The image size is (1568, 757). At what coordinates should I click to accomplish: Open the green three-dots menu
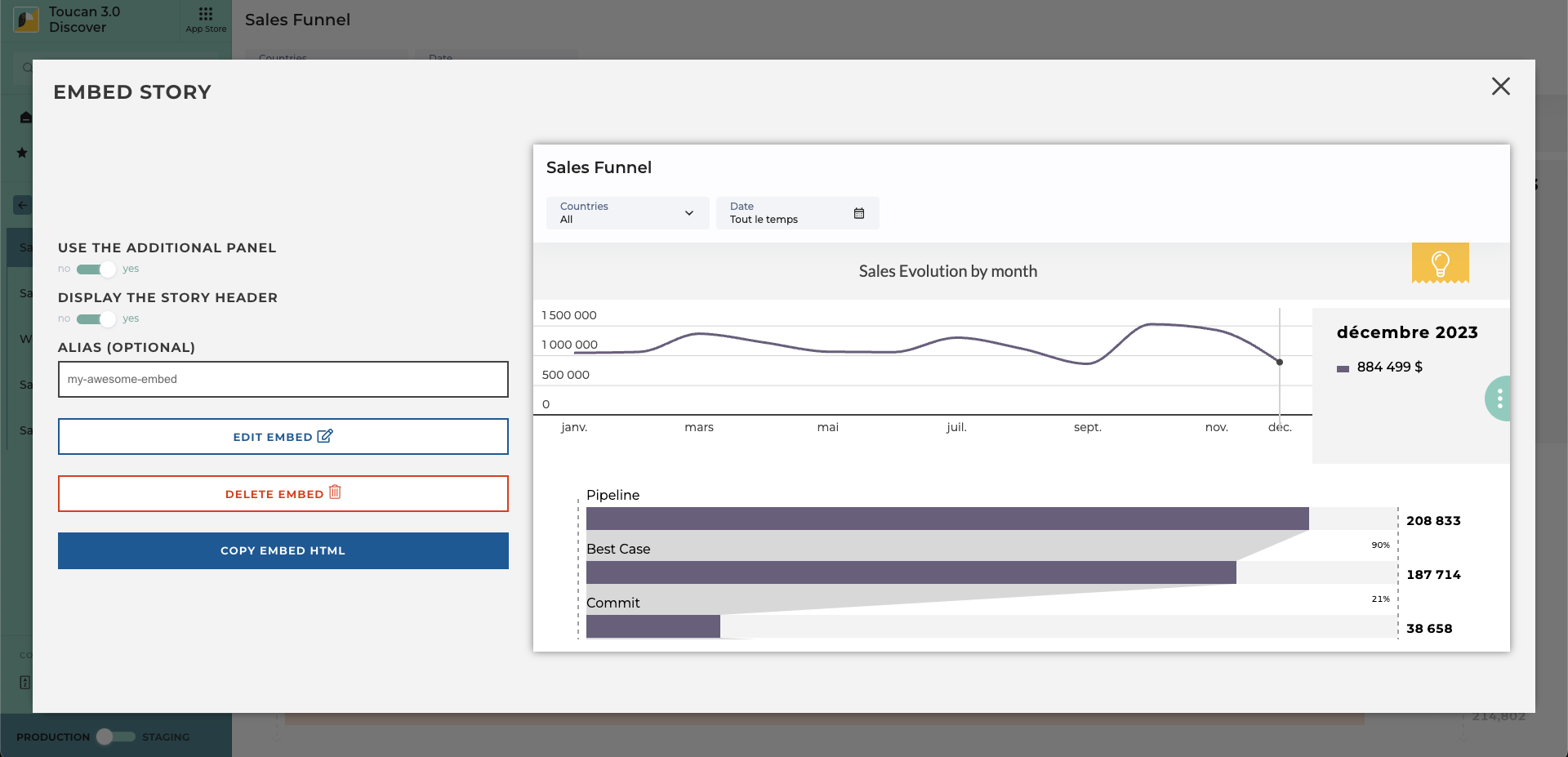click(x=1499, y=399)
